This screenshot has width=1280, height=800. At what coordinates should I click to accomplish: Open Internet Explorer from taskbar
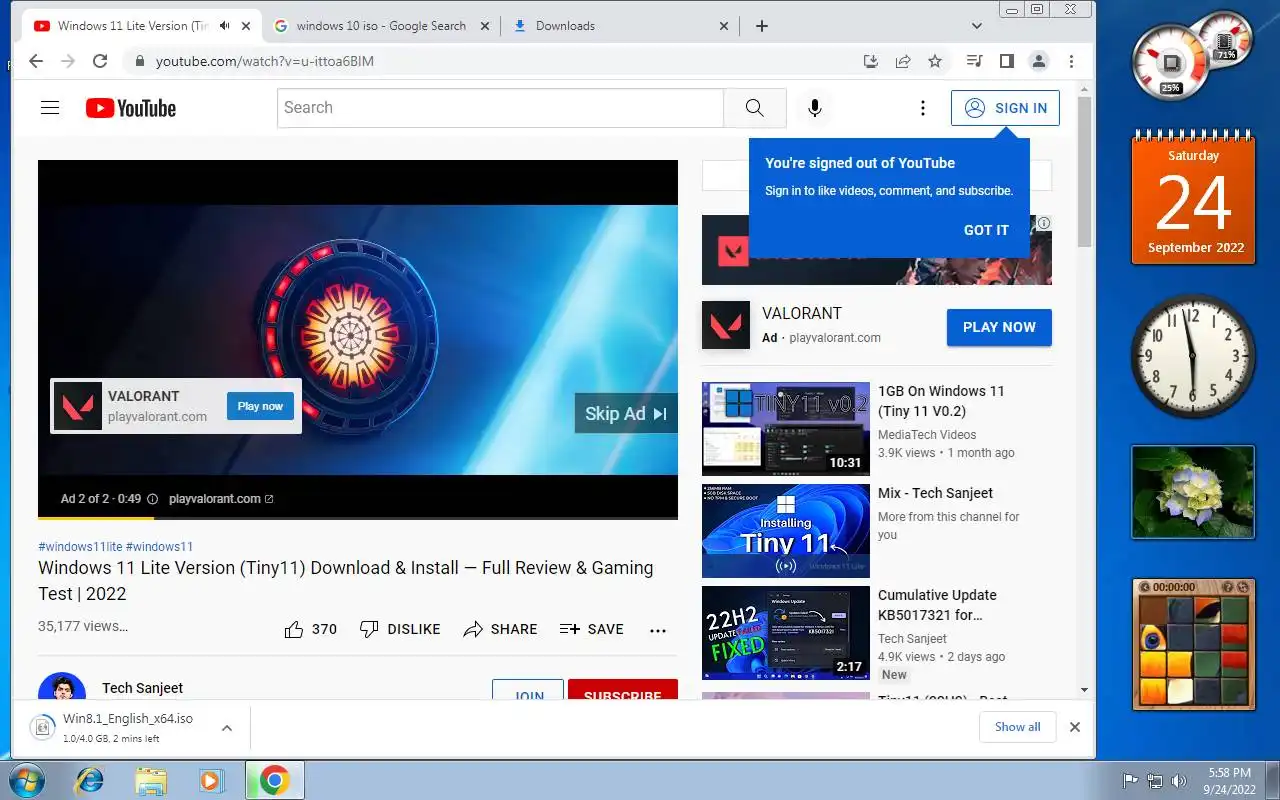coord(89,780)
